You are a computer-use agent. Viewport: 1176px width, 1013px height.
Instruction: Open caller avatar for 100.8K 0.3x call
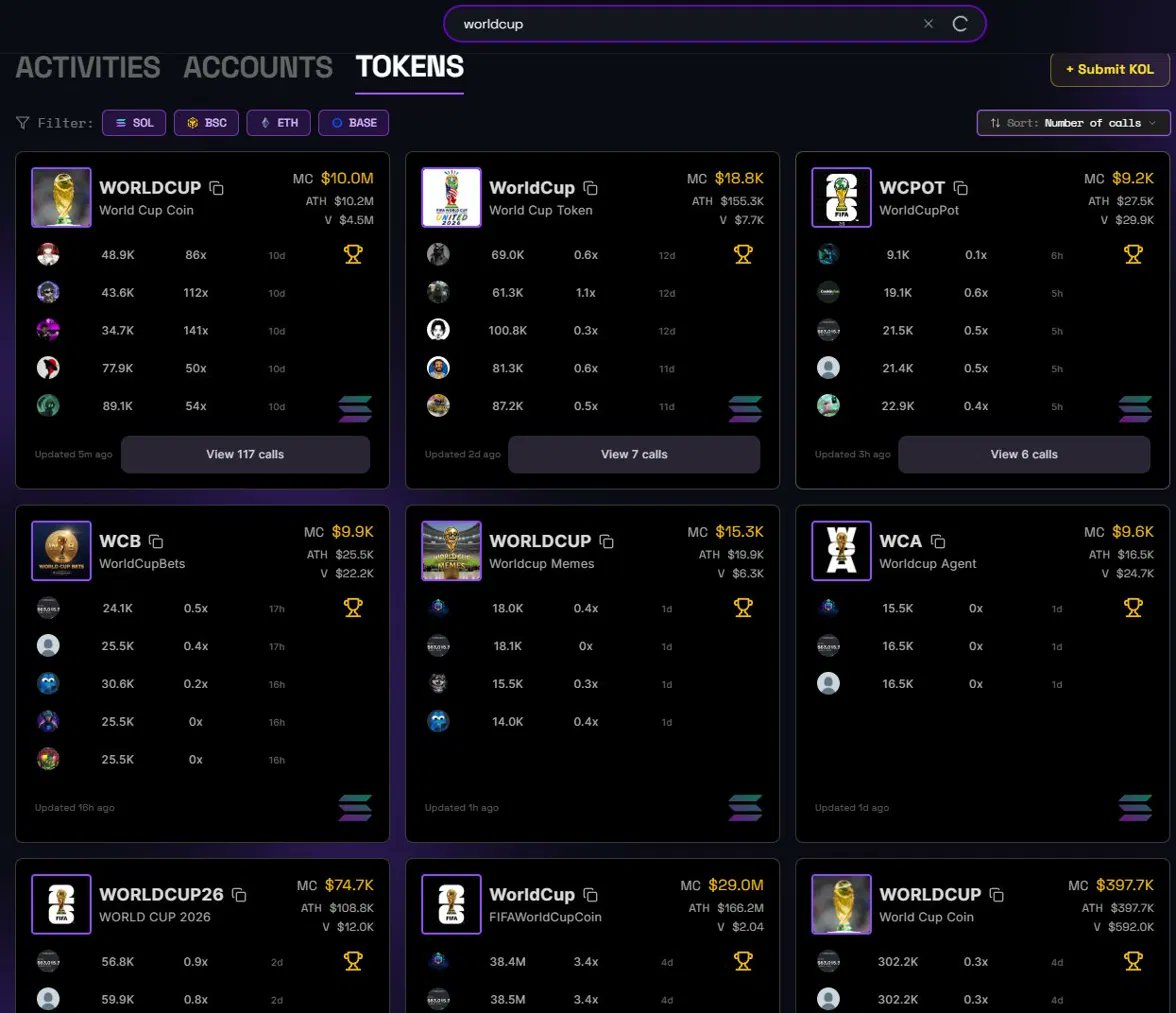coord(438,329)
